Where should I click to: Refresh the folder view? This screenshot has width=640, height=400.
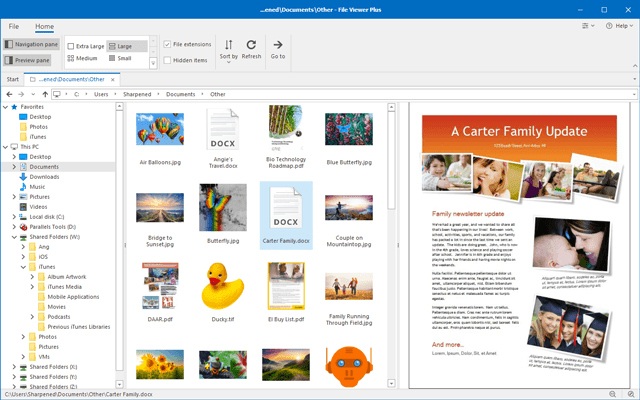click(x=251, y=44)
